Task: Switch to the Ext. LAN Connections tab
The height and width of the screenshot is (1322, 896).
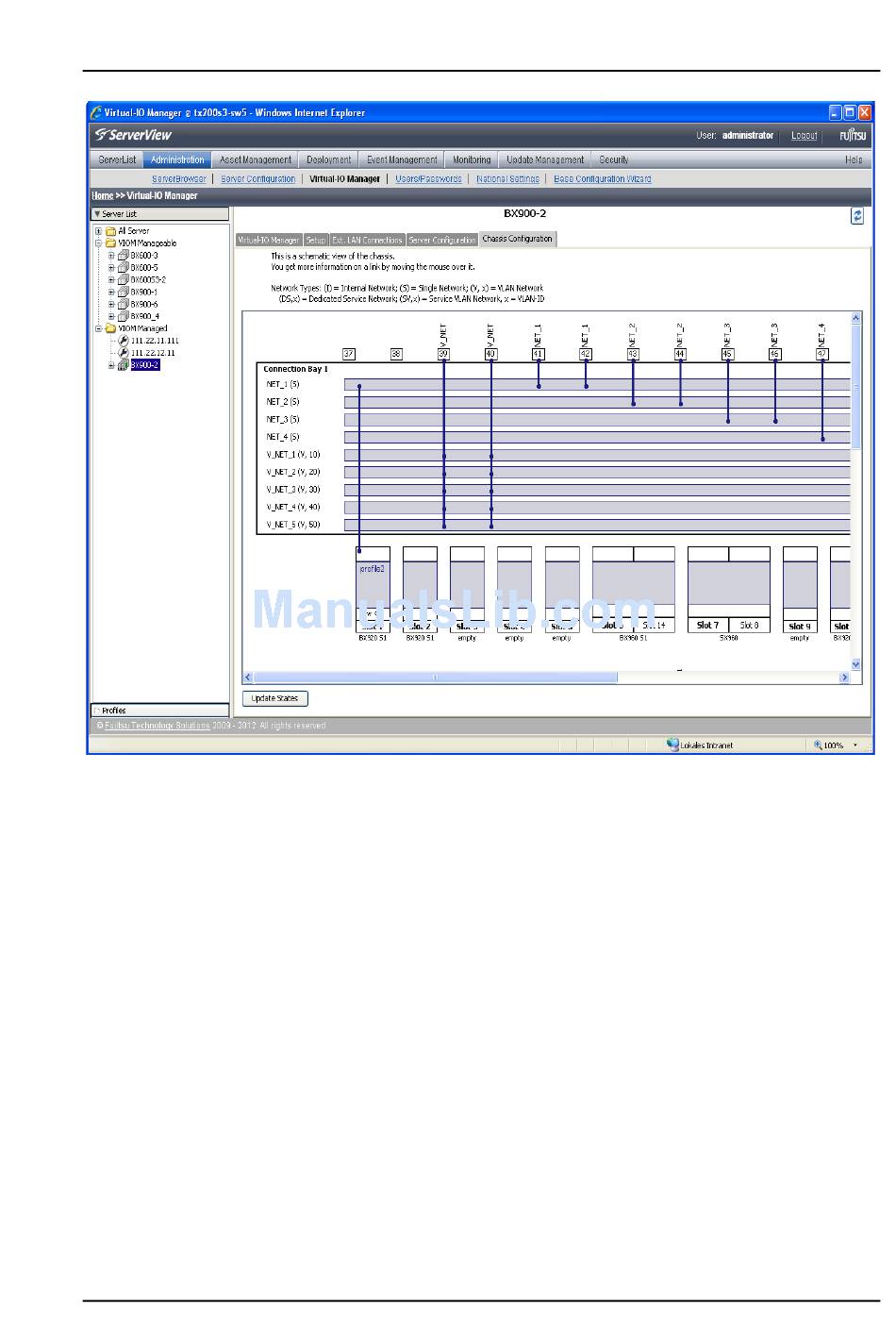Action: pyautogui.click(x=367, y=240)
